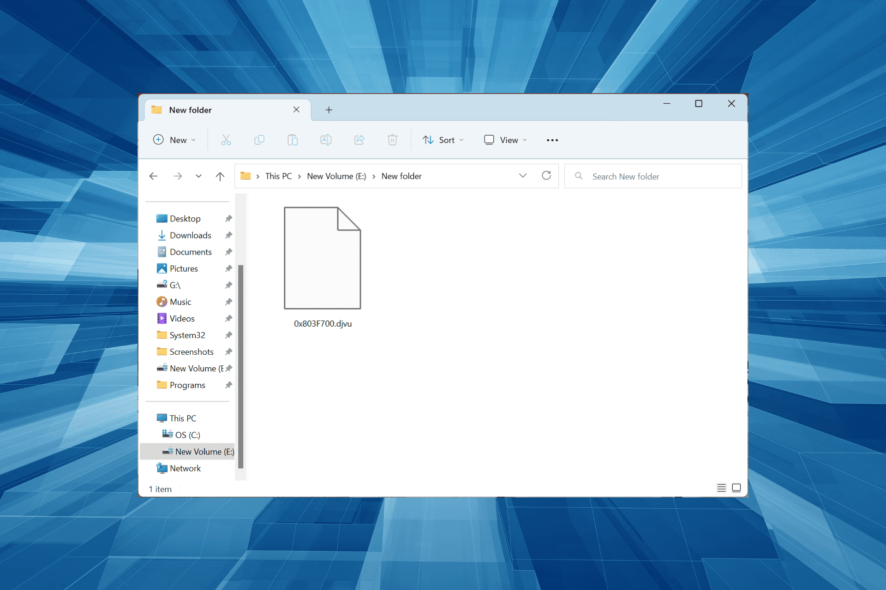This screenshot has width=886, height=590.
Task: Go back with the left arrow
Action: coord(153,176)
